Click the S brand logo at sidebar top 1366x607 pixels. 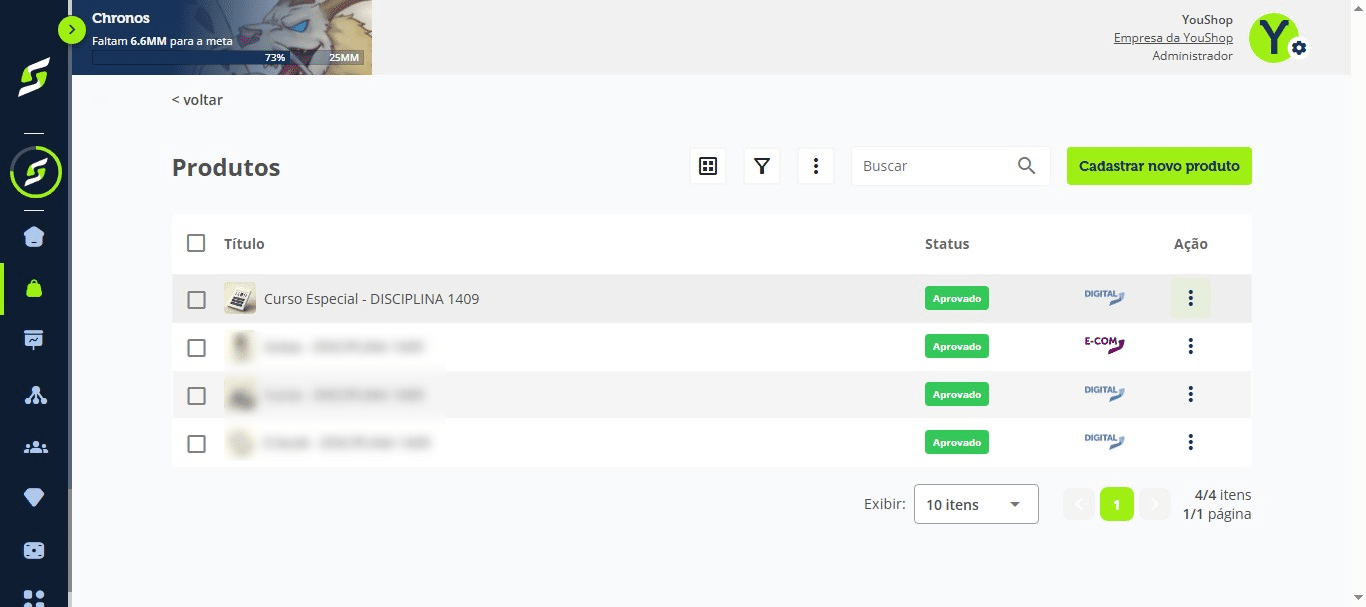click(x=34, y=78)
